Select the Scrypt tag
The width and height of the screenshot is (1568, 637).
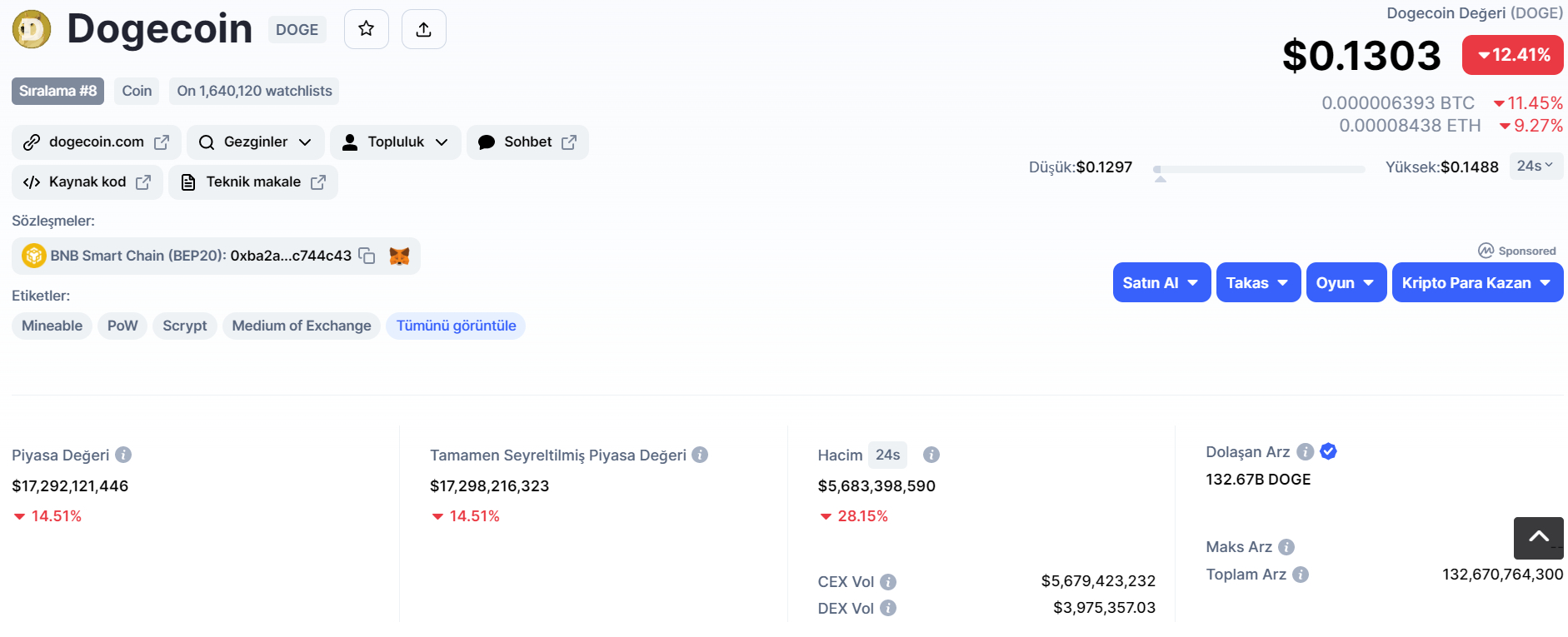185,326
